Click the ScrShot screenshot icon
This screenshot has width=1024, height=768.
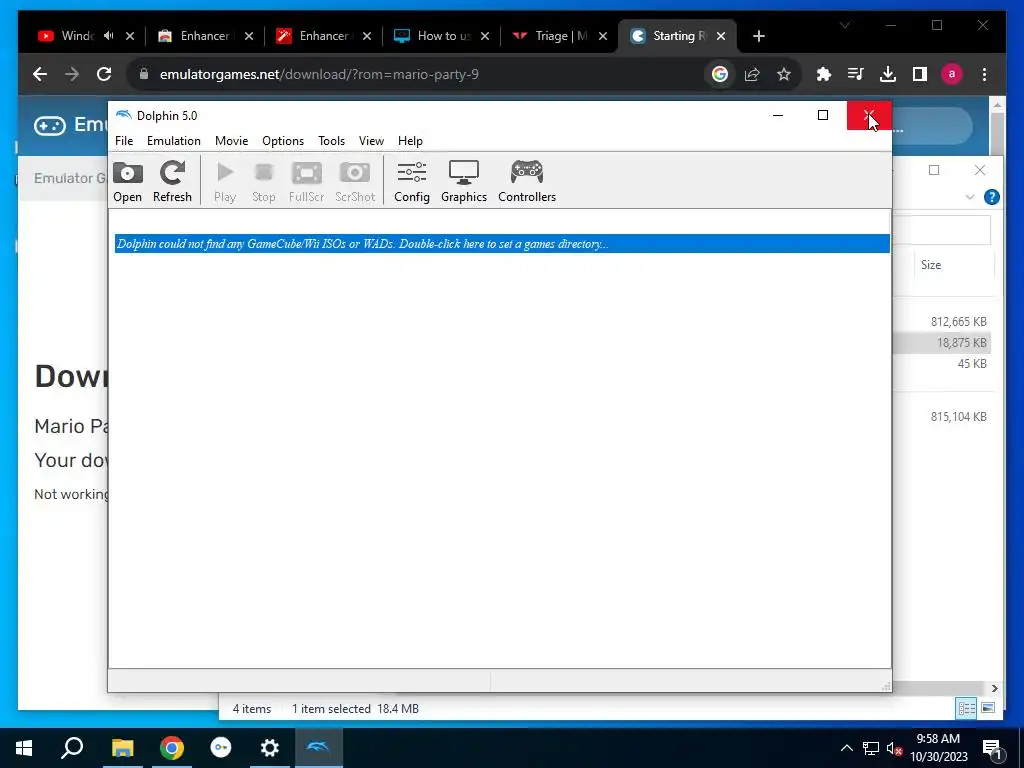(355, 182)
